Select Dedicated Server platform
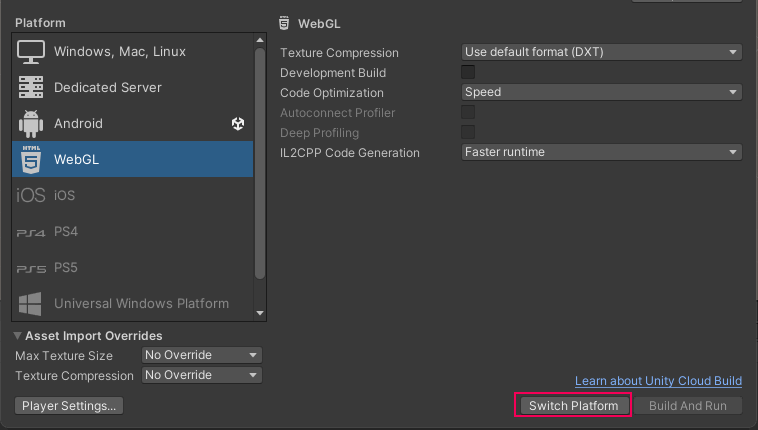The width and height of the screenshot is (758, 430). [132, 88]
